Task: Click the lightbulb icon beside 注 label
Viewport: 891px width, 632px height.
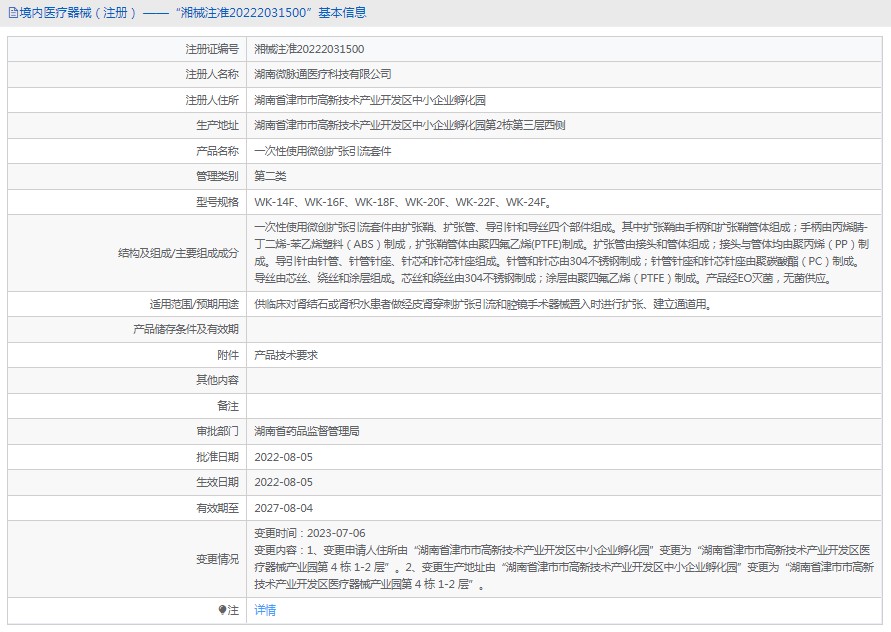Action: point(222,610)
